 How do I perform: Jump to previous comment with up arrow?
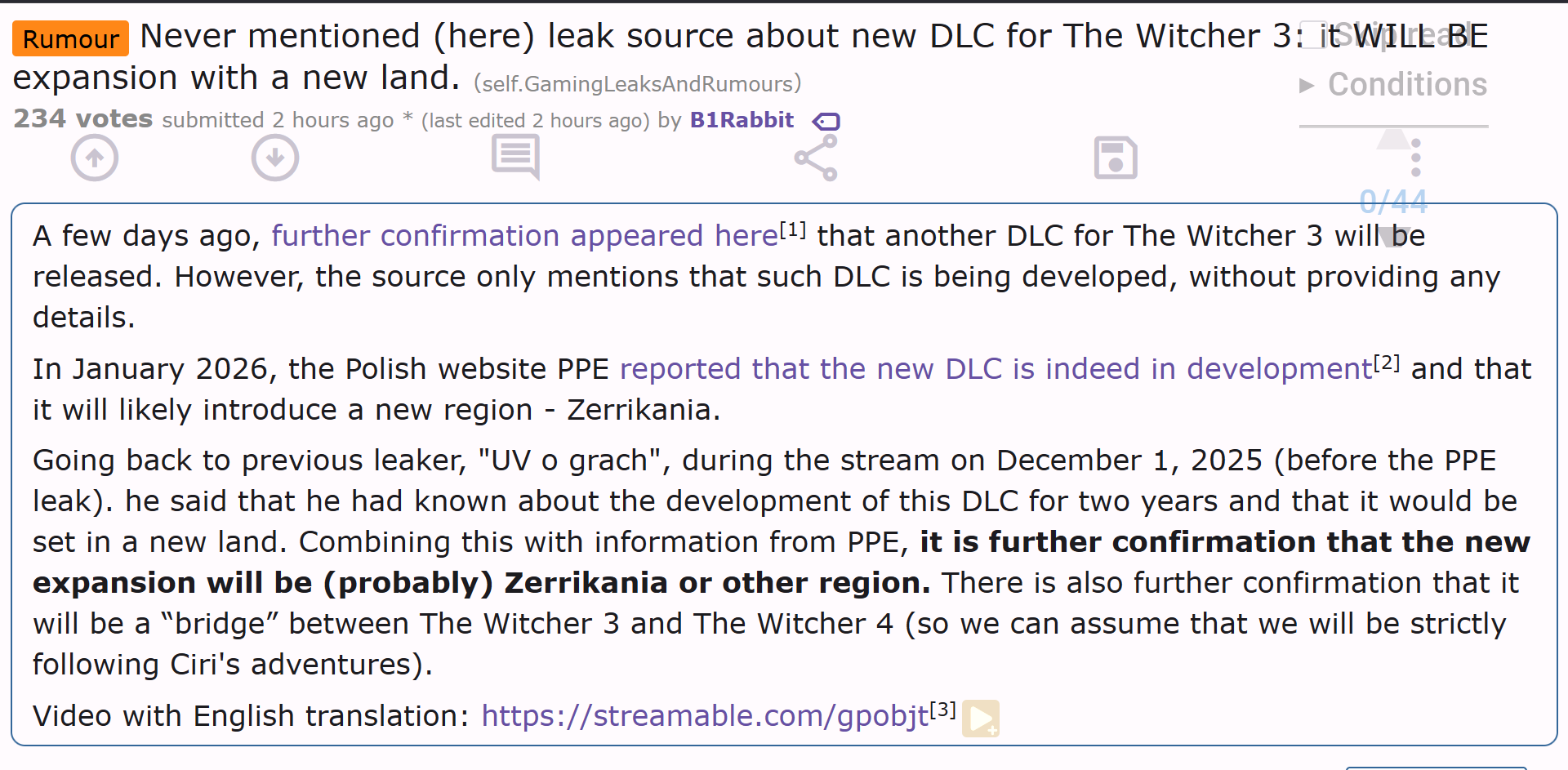(x=1393, y=139)
